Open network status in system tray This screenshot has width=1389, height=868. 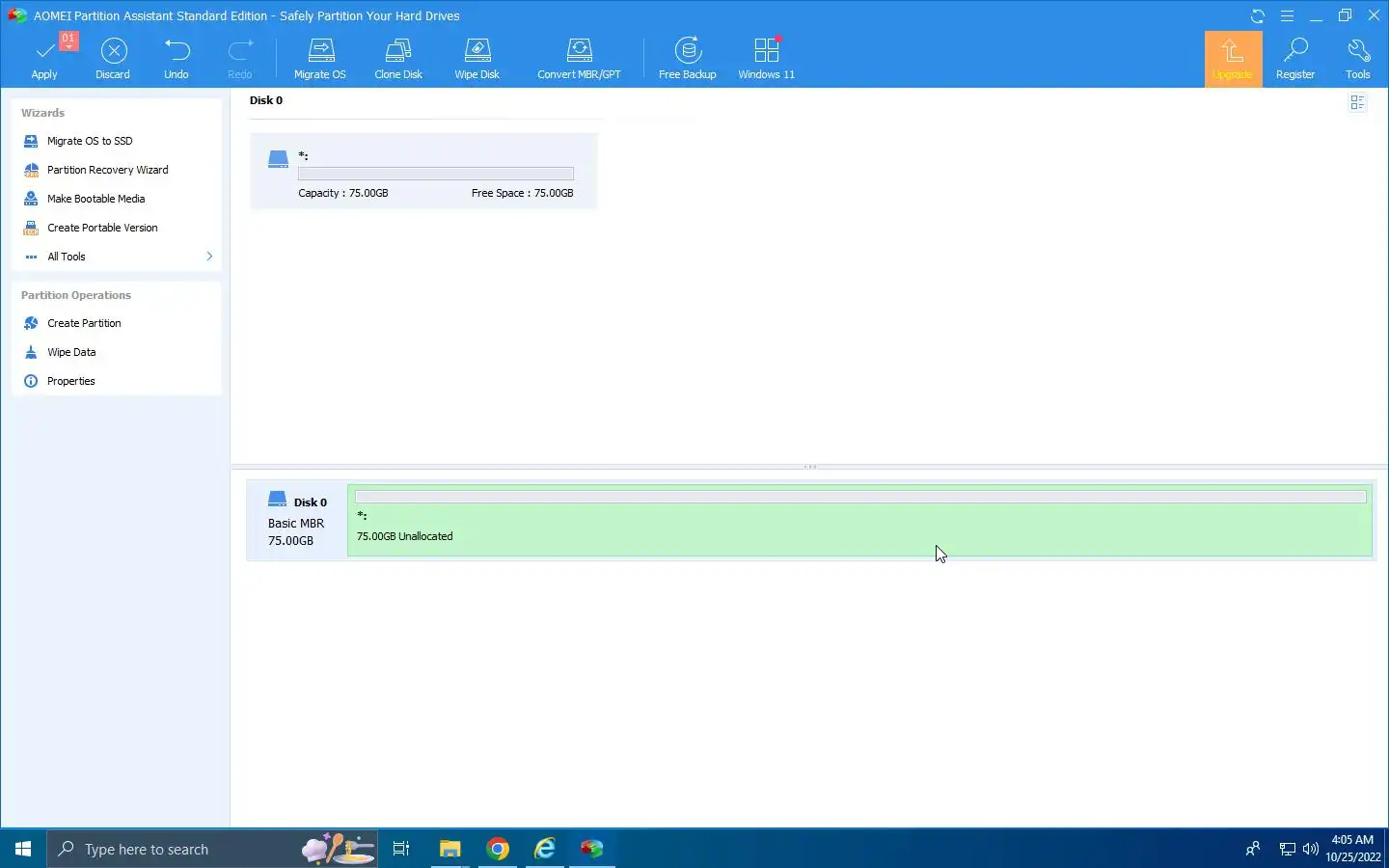1287,849
